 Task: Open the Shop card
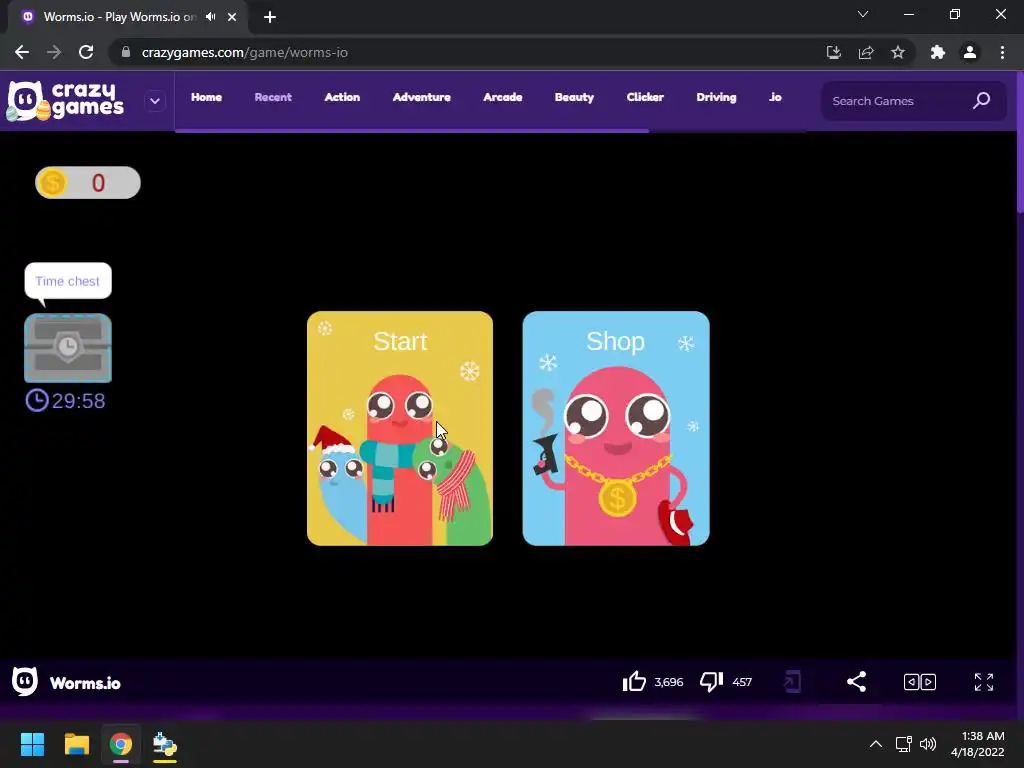pyautogui.click(x=616, y=428)
